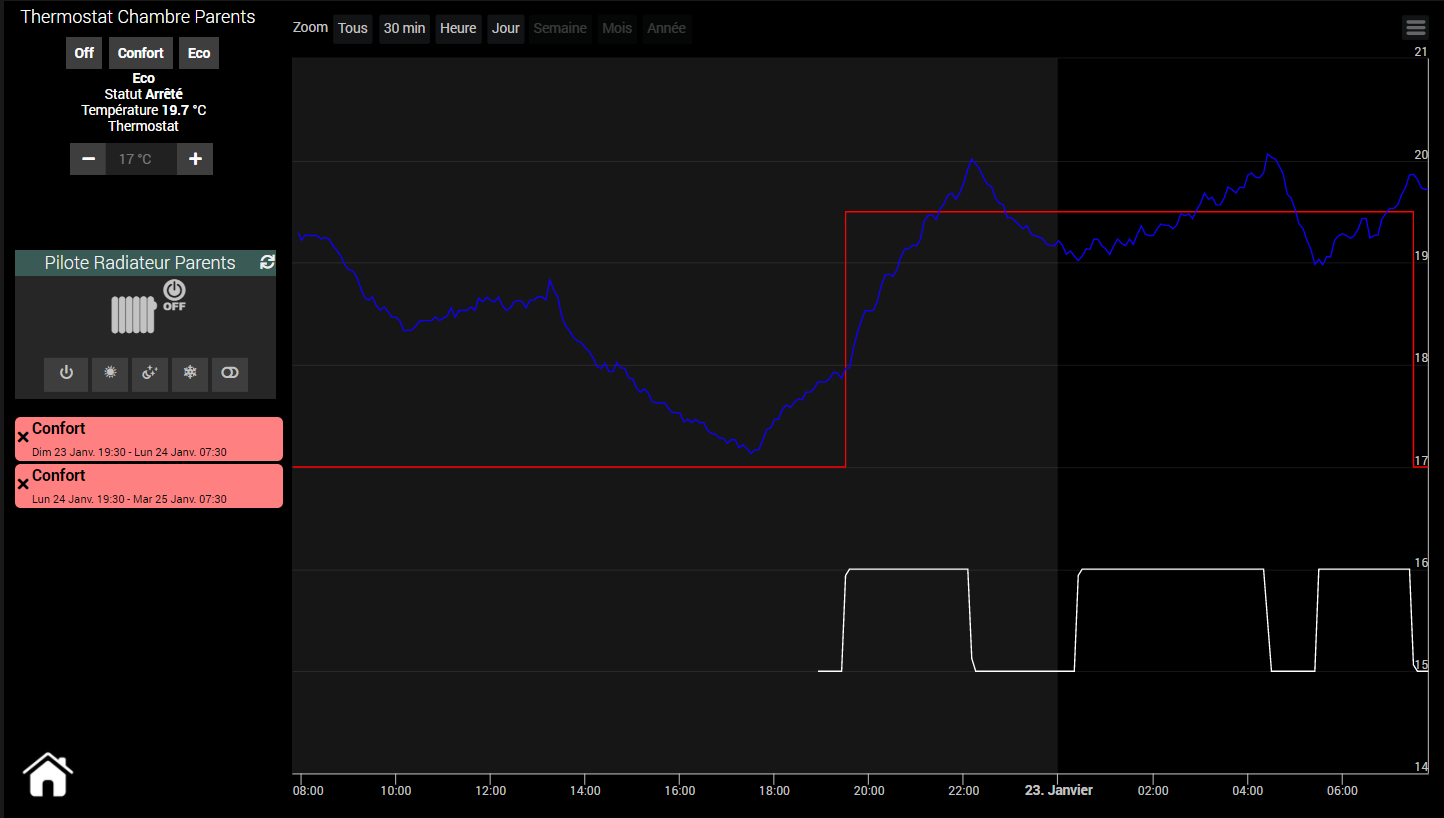The width and height of the screenshot is (1444, 818).
Task: Set radiator to comfort sun mode
Action: (110, 373)
